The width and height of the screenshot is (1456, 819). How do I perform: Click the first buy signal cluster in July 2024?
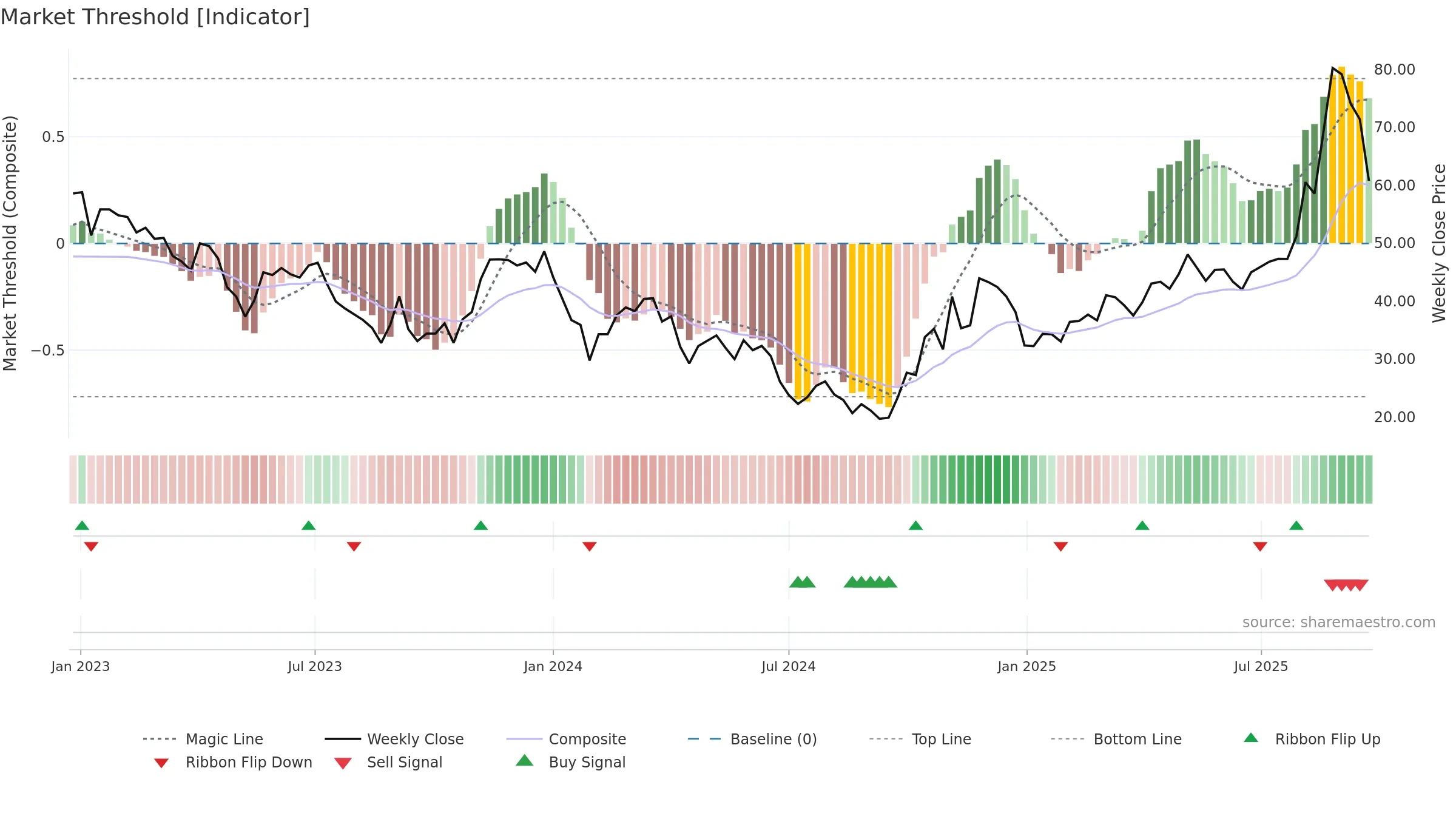tap(802, 582)
